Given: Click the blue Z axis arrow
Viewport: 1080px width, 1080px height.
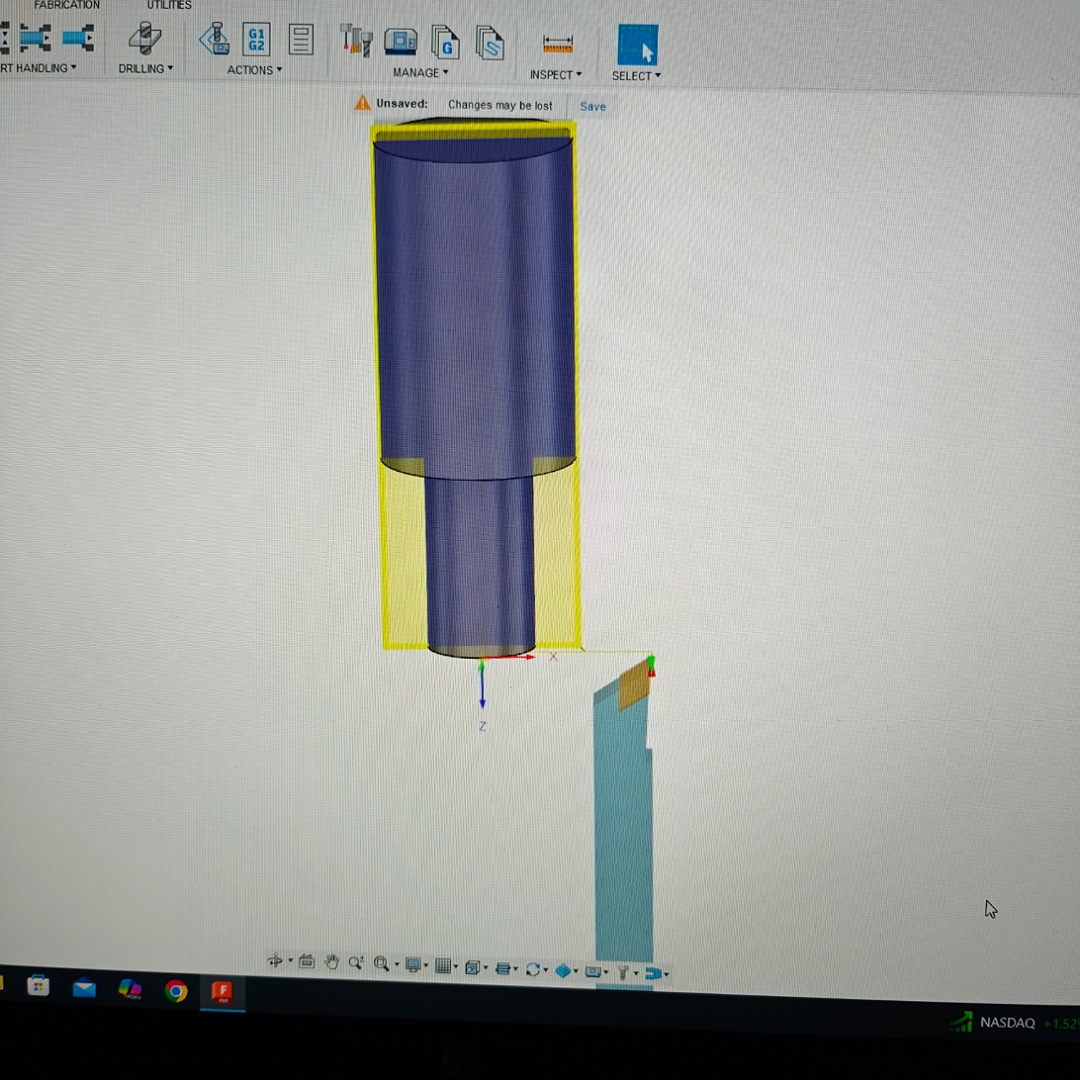Looking at the screenshot, I should click(482, 687).
